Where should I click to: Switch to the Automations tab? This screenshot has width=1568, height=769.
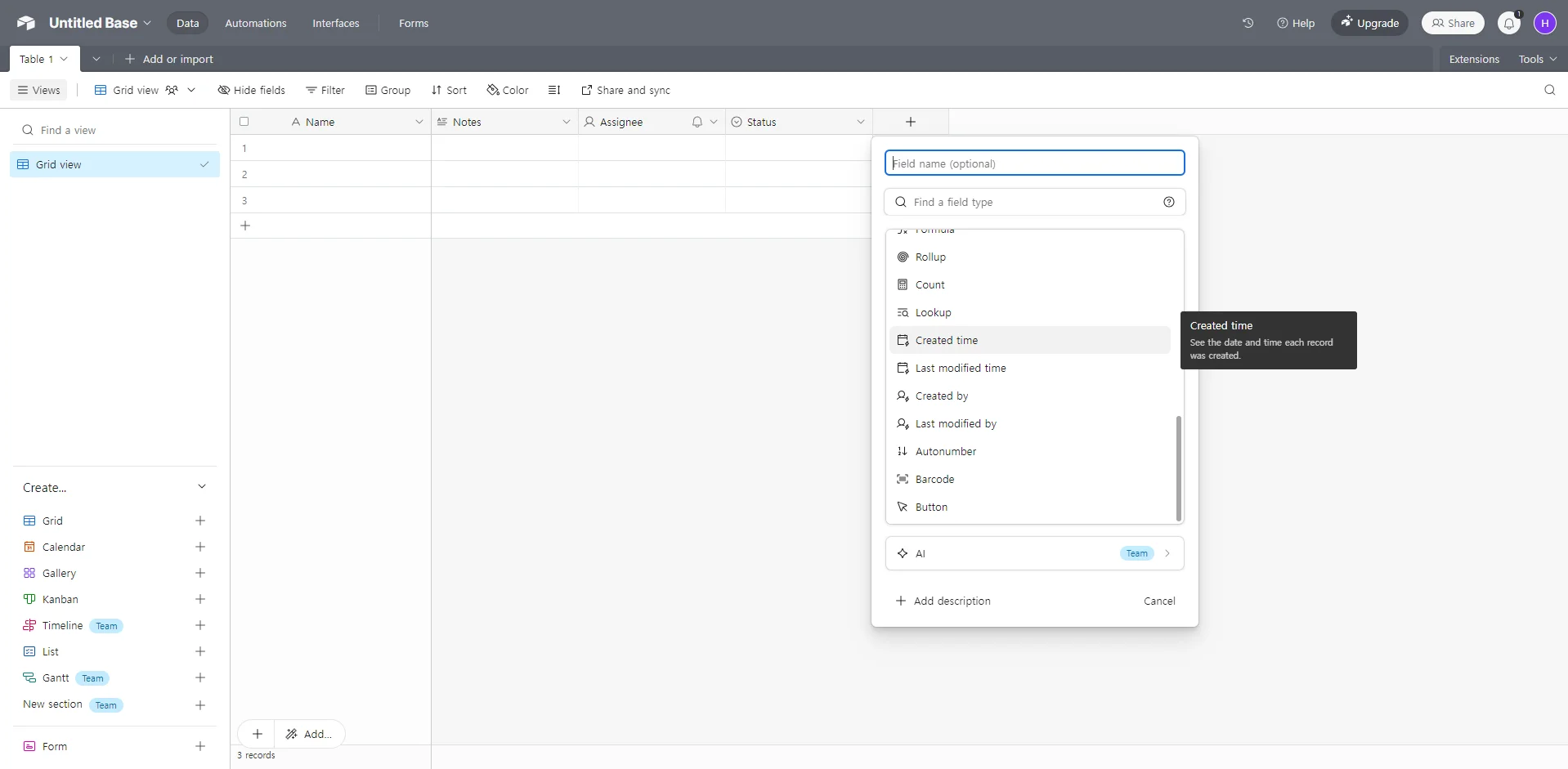255,23
